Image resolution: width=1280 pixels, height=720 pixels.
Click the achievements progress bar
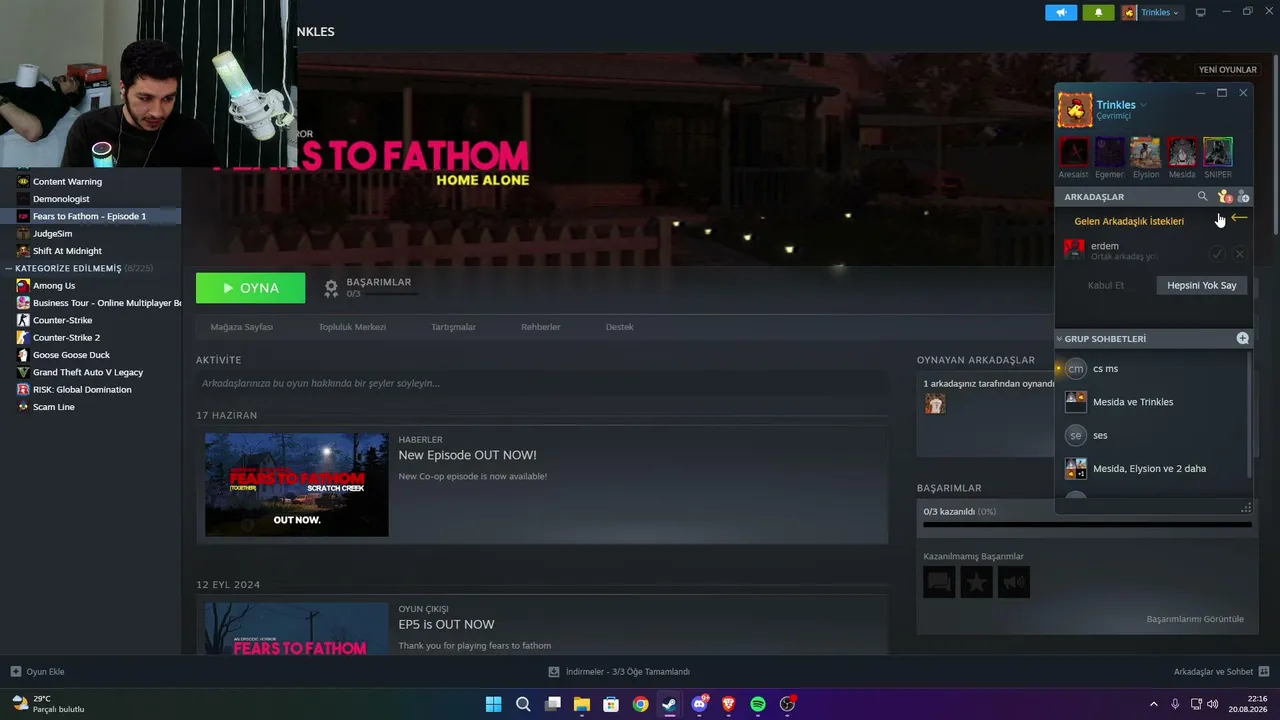pyautogui.click(x=1087, y=524)
